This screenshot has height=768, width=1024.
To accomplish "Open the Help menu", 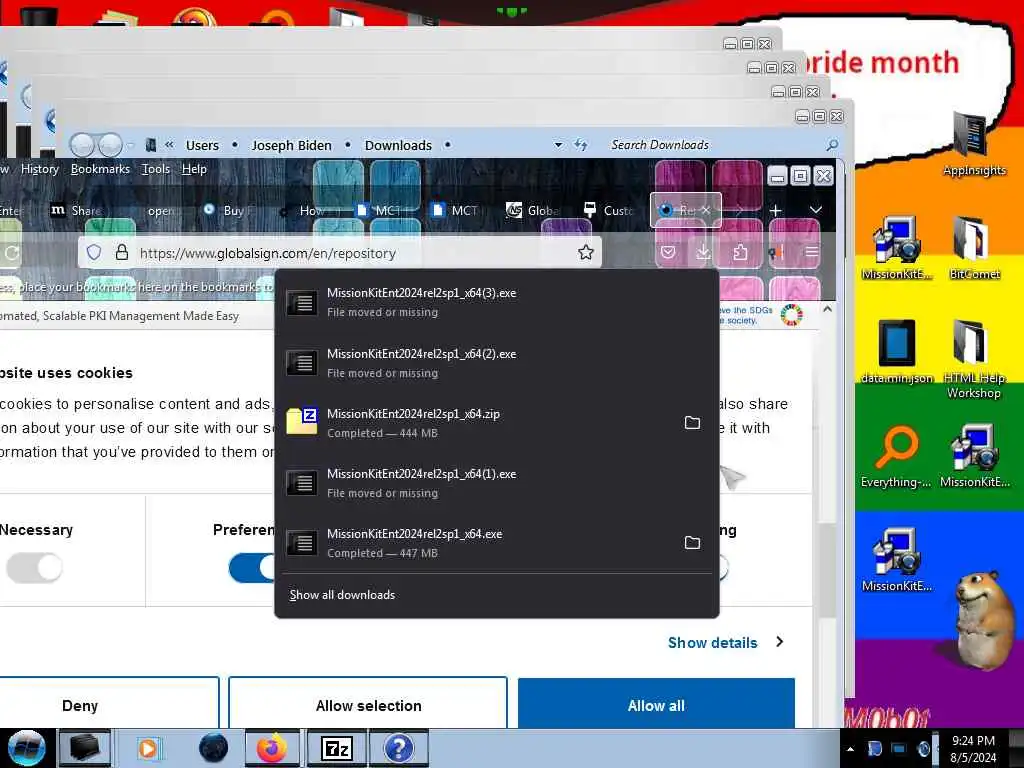I will pos(194,169).
